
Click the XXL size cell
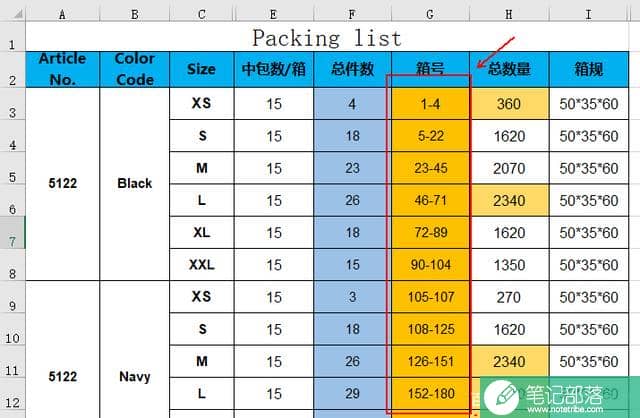[x=202, y=265]
